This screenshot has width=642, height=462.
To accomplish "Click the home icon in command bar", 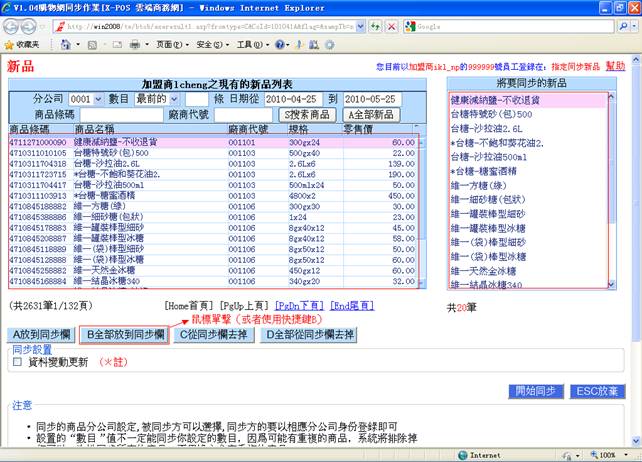I will [65, 45].
